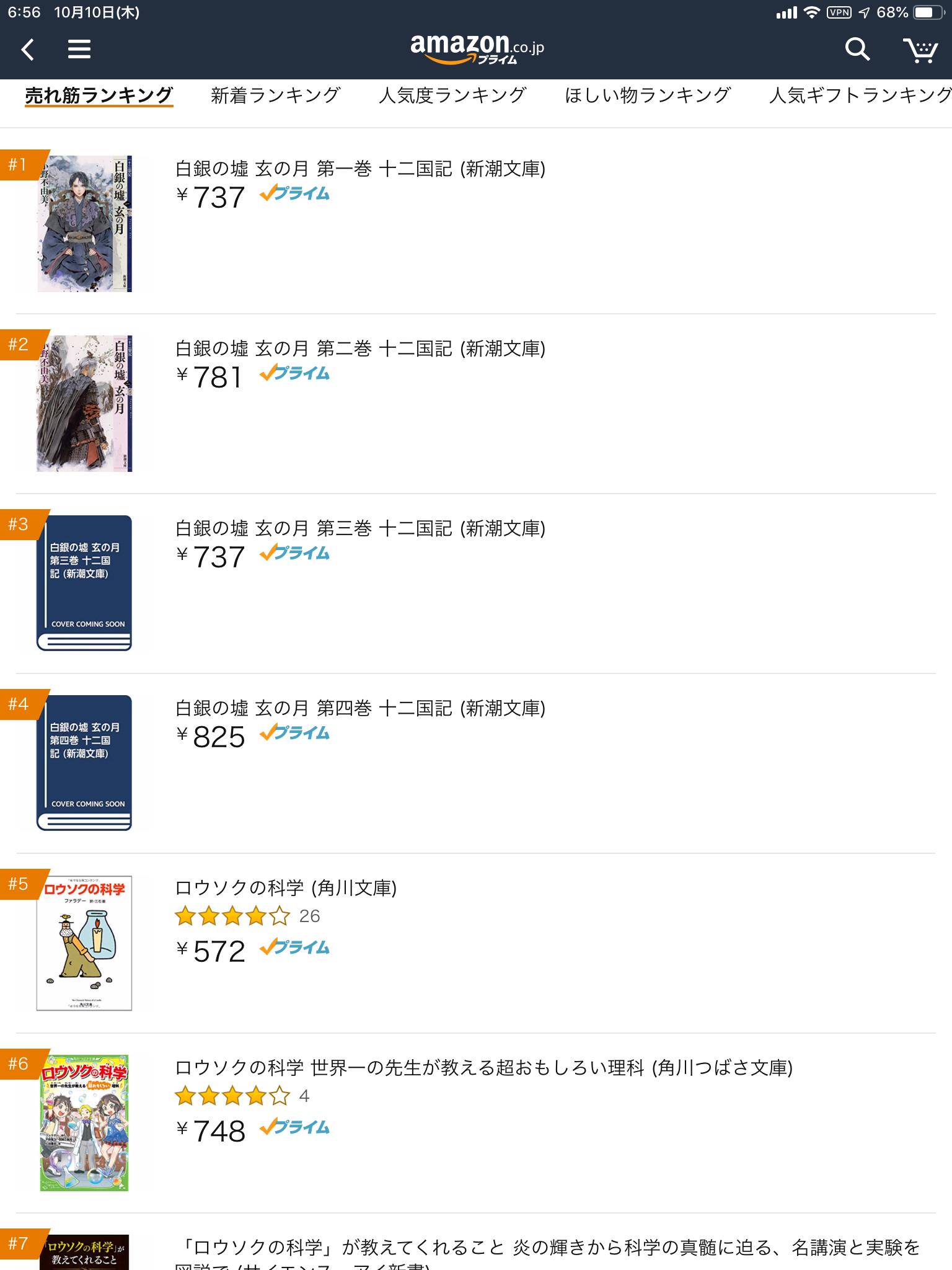
Task: Open 白銀の墟 玄の月 第四巻 title link
Action: tap(360, 708)
